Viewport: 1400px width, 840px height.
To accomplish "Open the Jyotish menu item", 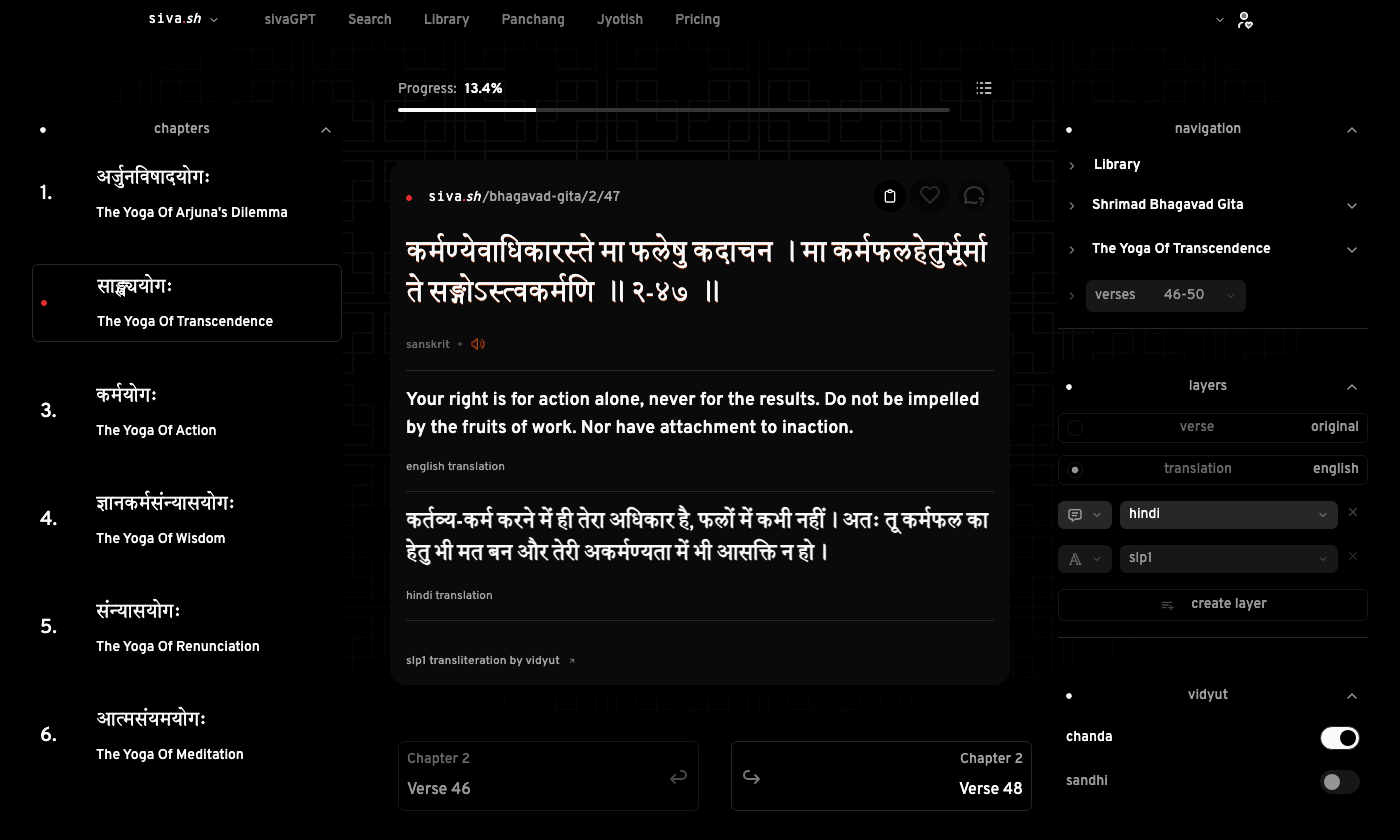I will pos(620,19).
